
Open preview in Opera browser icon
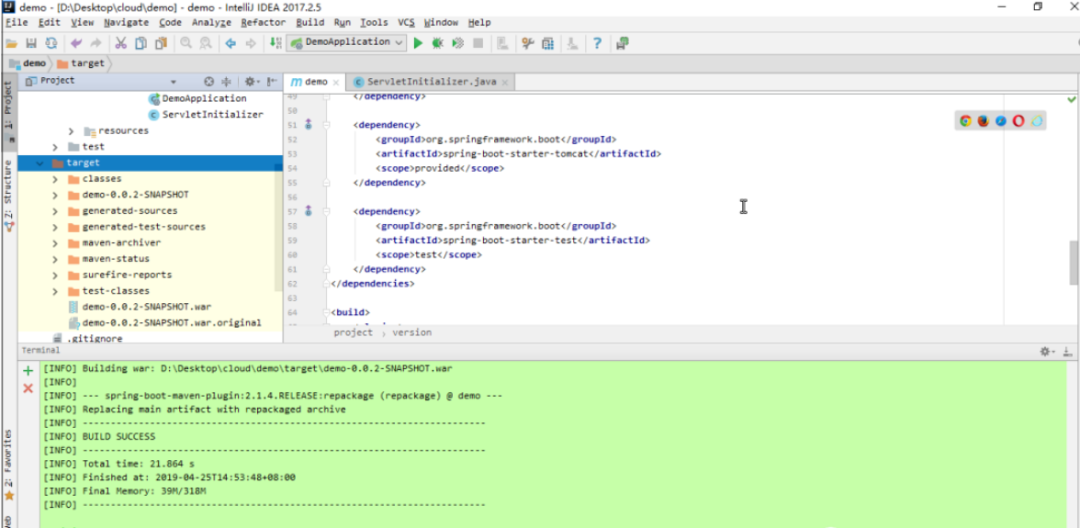1019,121
